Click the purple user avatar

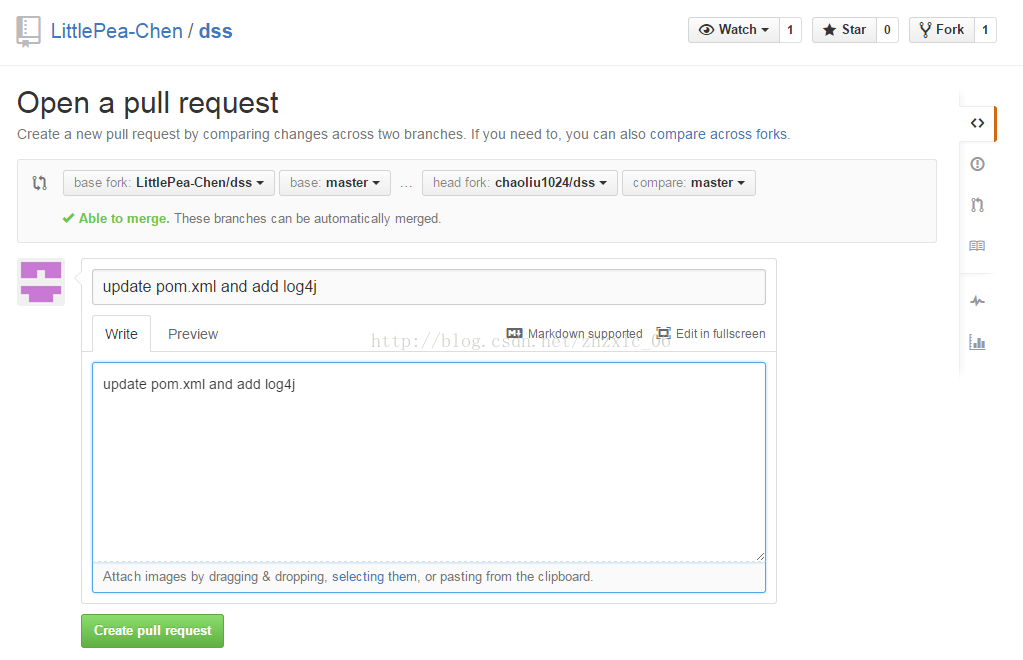[41, 282]
